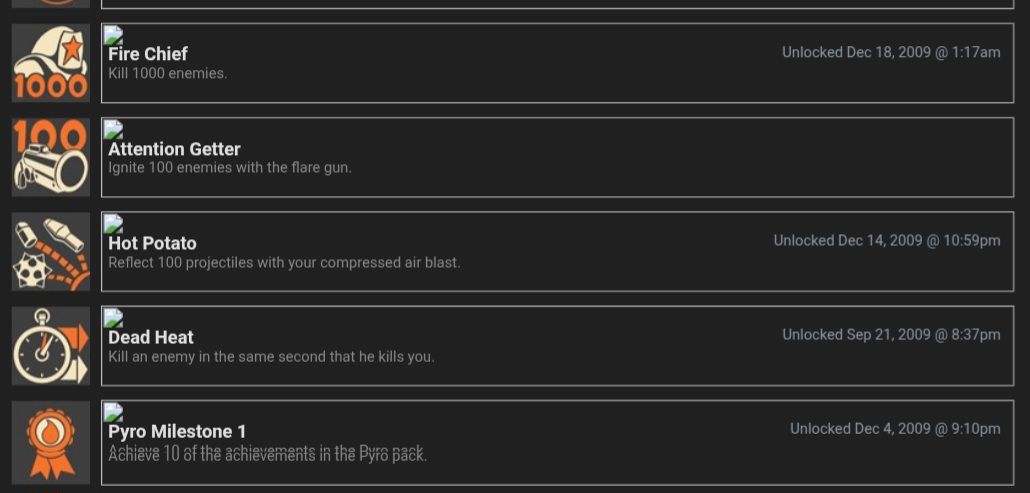Select the Pyro Milestone 1 title
This screenshot has width=1030, height=493.
coord(177,431)
